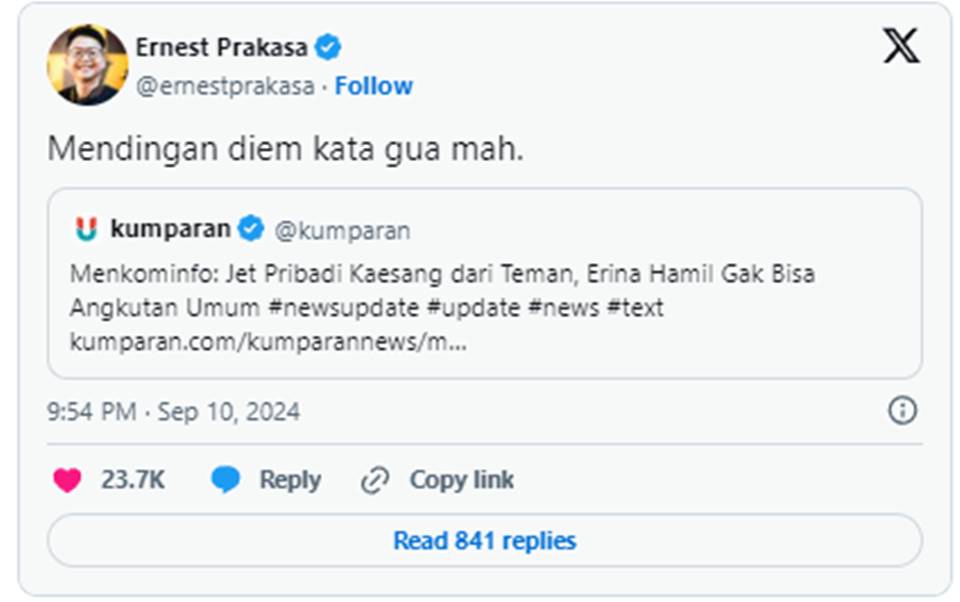Click Ernest Prakasa's profile picture
This screenshot has width=960, height=602.
coord(89,60)
